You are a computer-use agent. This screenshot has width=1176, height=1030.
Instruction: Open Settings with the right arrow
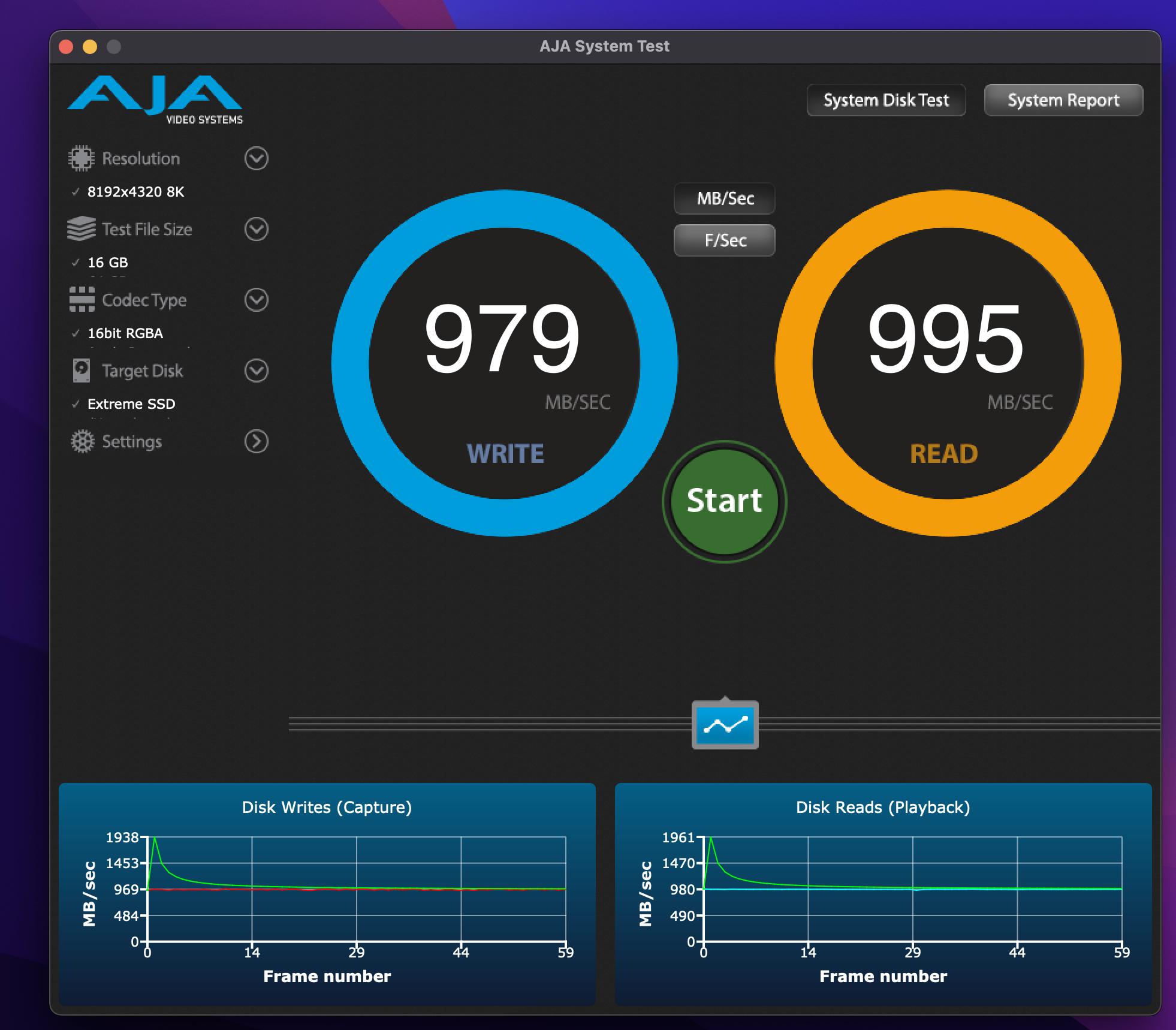256,441
